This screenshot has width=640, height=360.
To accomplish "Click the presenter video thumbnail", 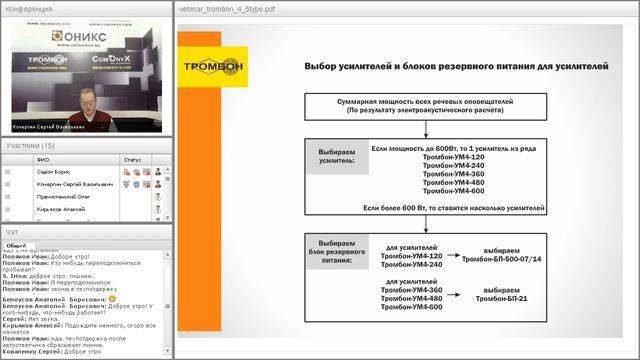I will click(x=87, y=76).
